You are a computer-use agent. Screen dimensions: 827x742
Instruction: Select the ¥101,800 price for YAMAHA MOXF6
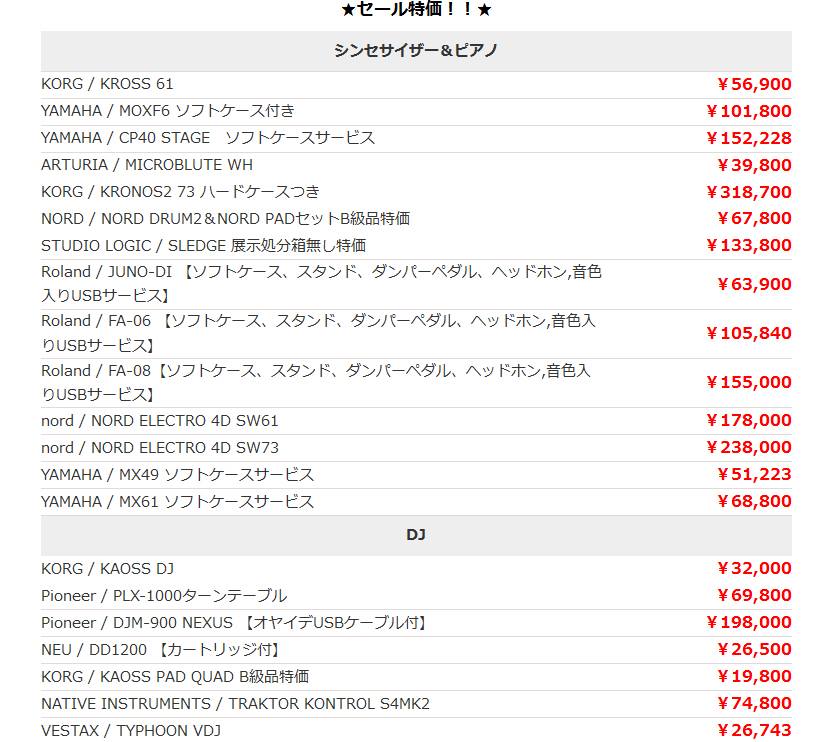click(749, 111)
